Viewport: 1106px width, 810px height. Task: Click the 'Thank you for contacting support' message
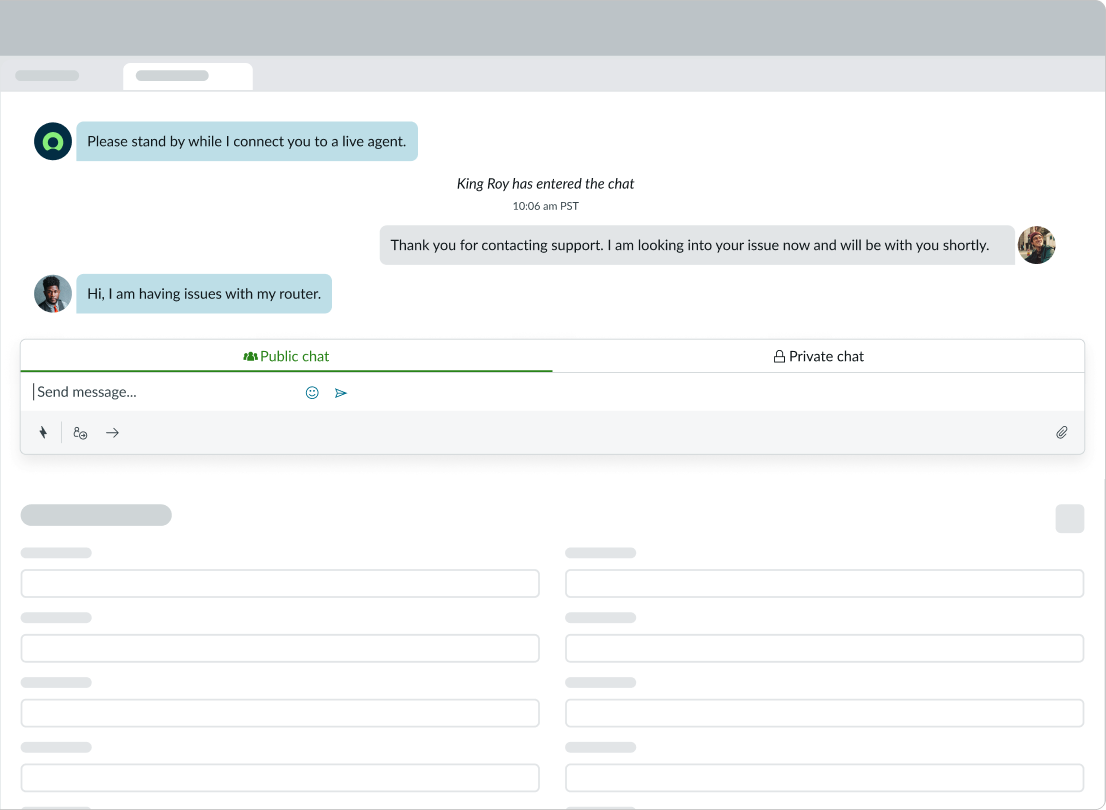point(697,245)
